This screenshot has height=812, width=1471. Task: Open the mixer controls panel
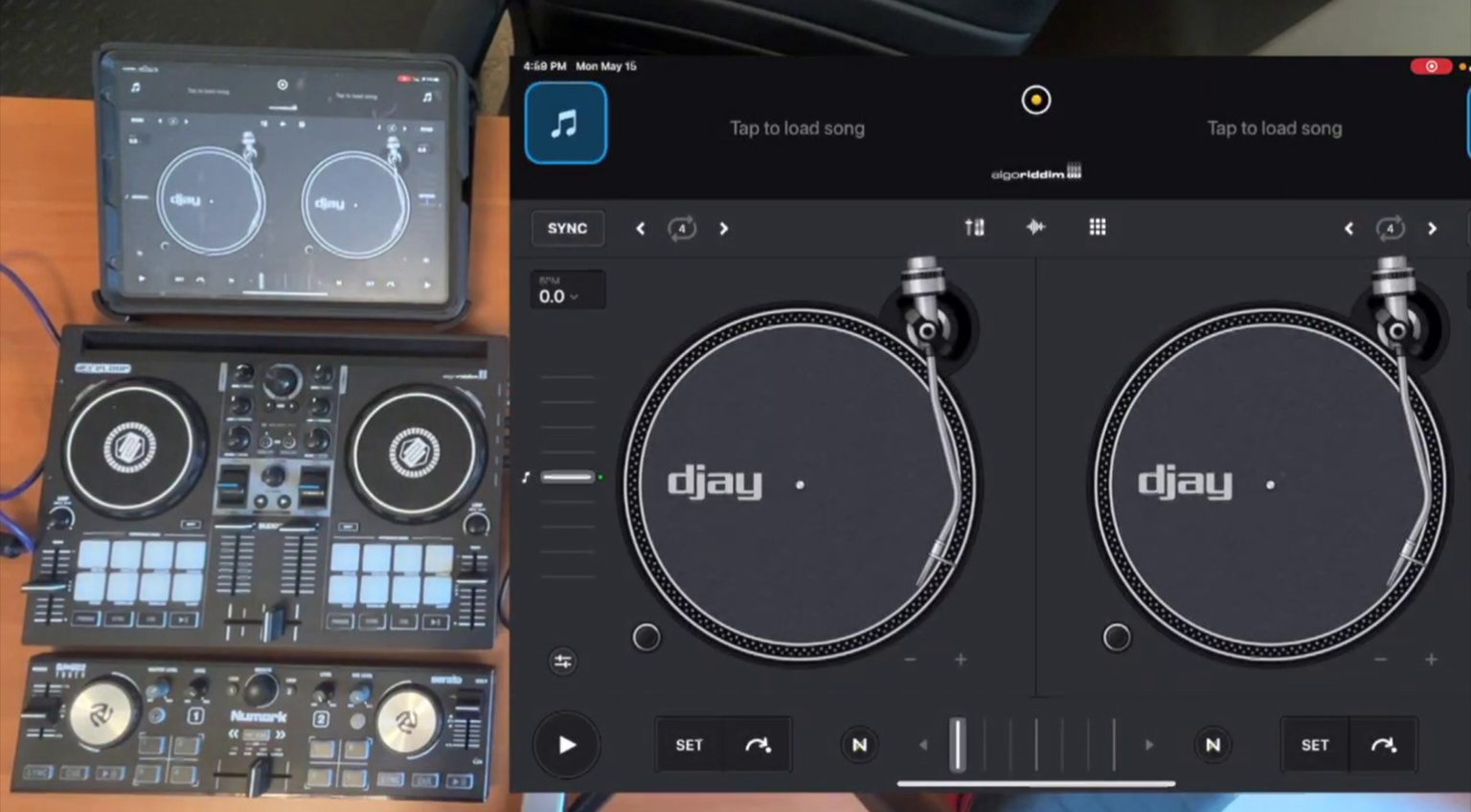(974, 228)
